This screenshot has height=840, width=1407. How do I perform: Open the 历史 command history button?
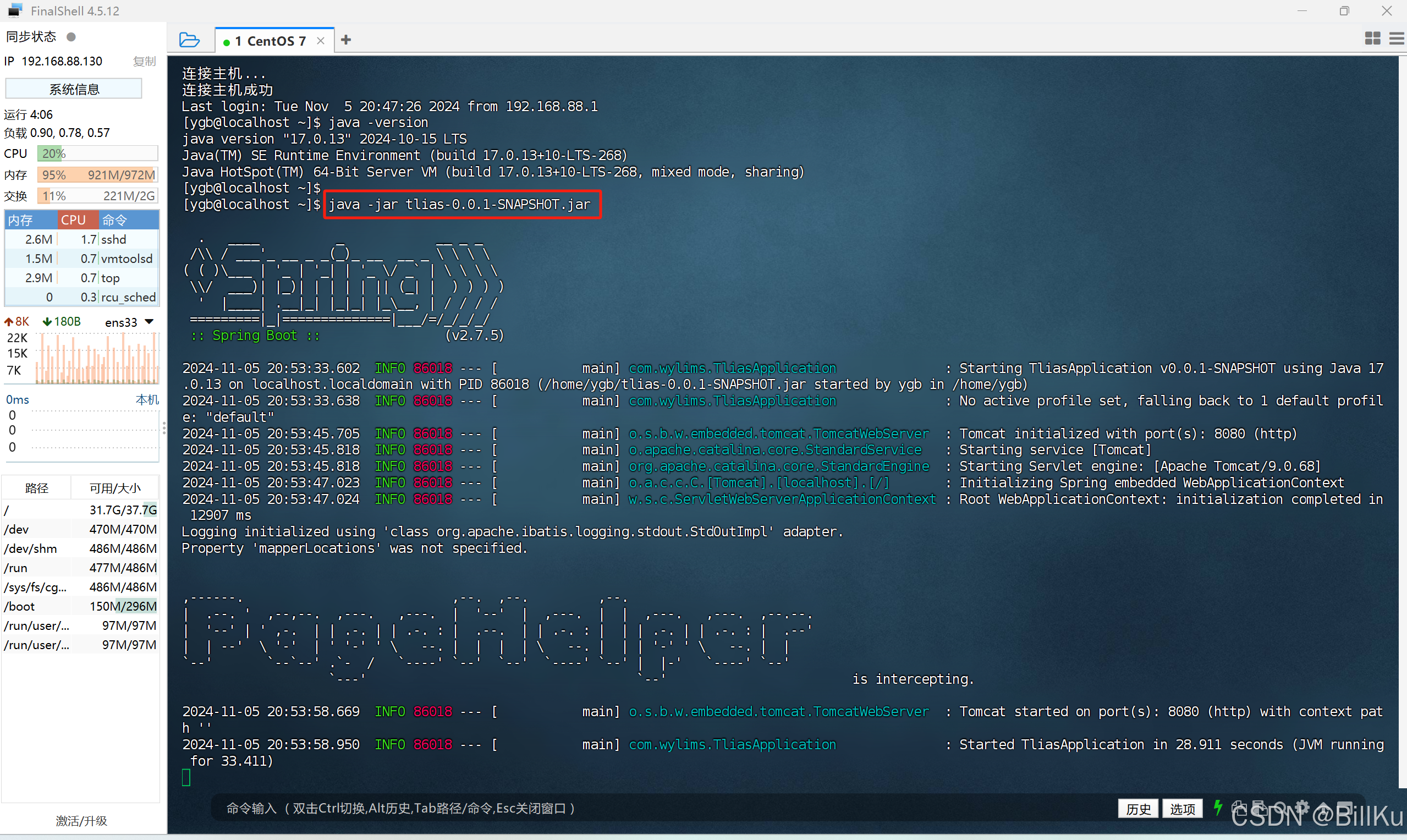point(1138,809)
